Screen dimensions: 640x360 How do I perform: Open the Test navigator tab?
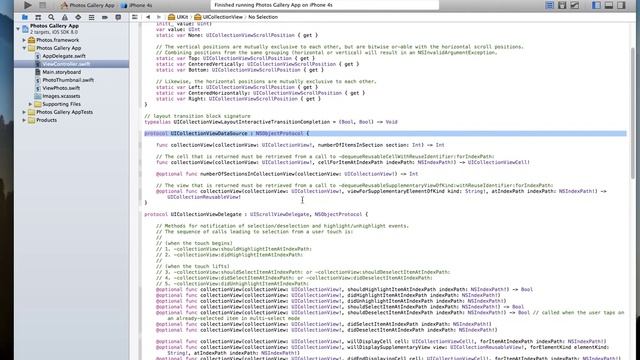point(78,17)
